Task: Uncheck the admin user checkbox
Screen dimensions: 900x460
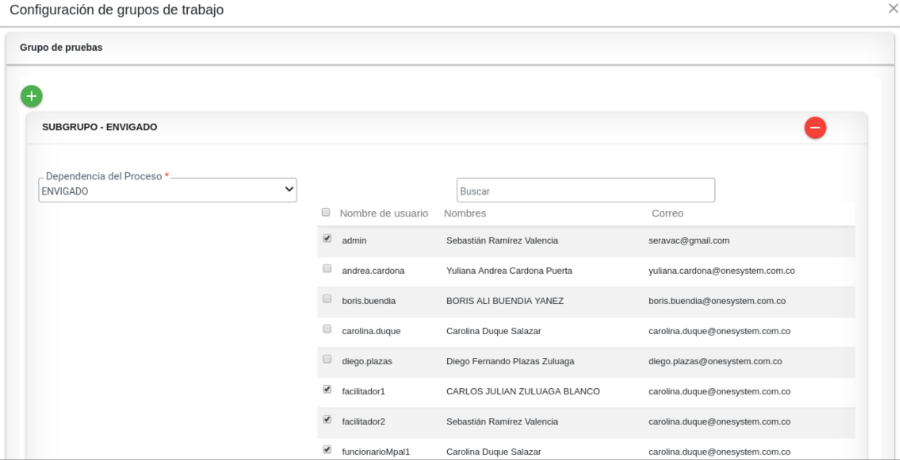Action: coord(327,239)
